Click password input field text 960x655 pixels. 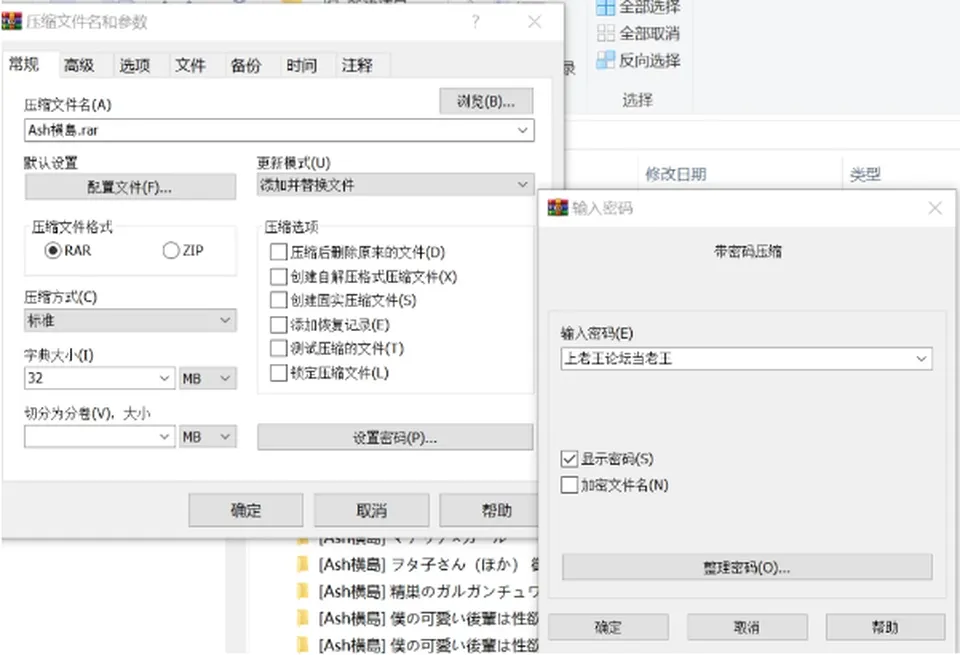tap(746, 359)
